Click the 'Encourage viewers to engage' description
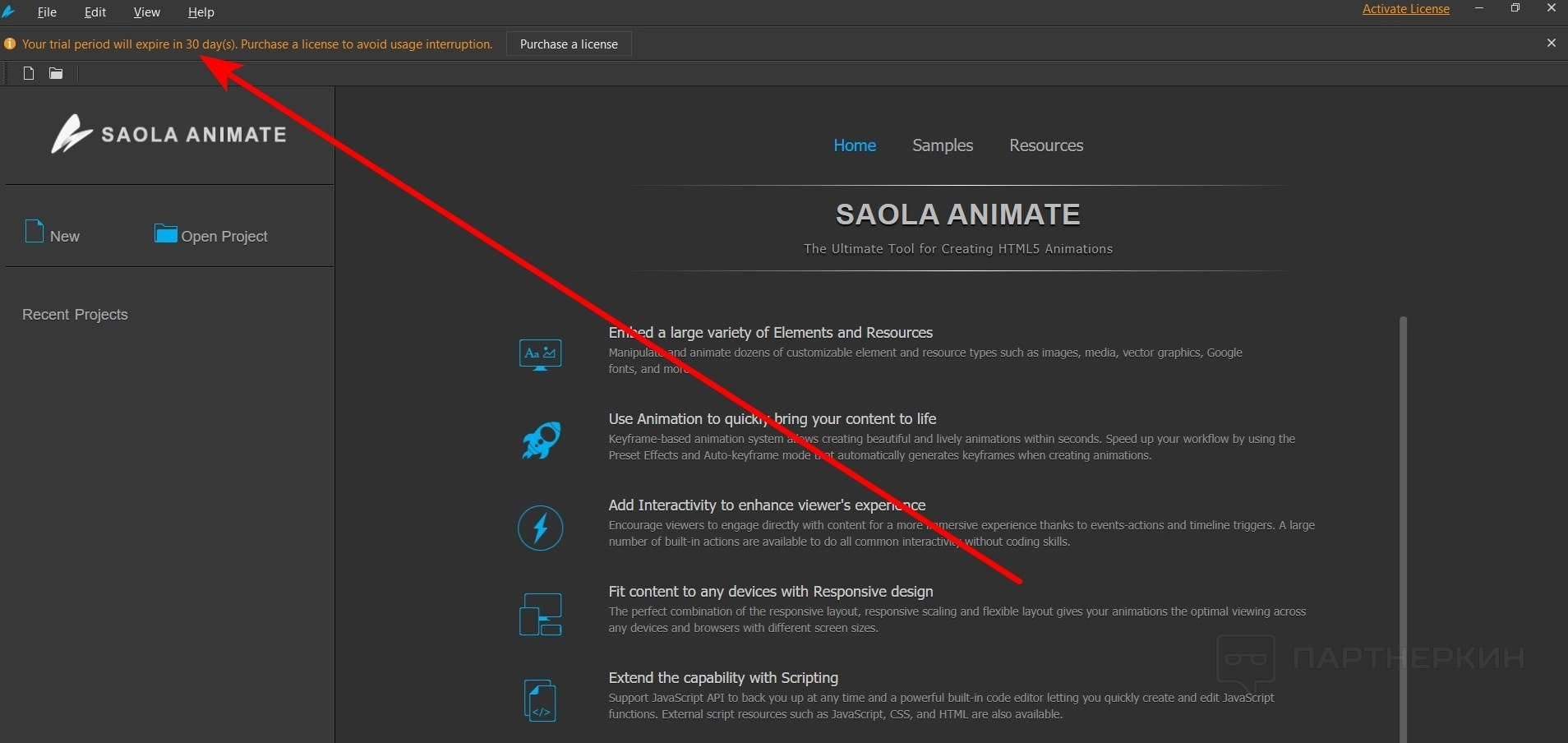The height and width of the screenshot is (743, 1568). click(x=962, y=533)
